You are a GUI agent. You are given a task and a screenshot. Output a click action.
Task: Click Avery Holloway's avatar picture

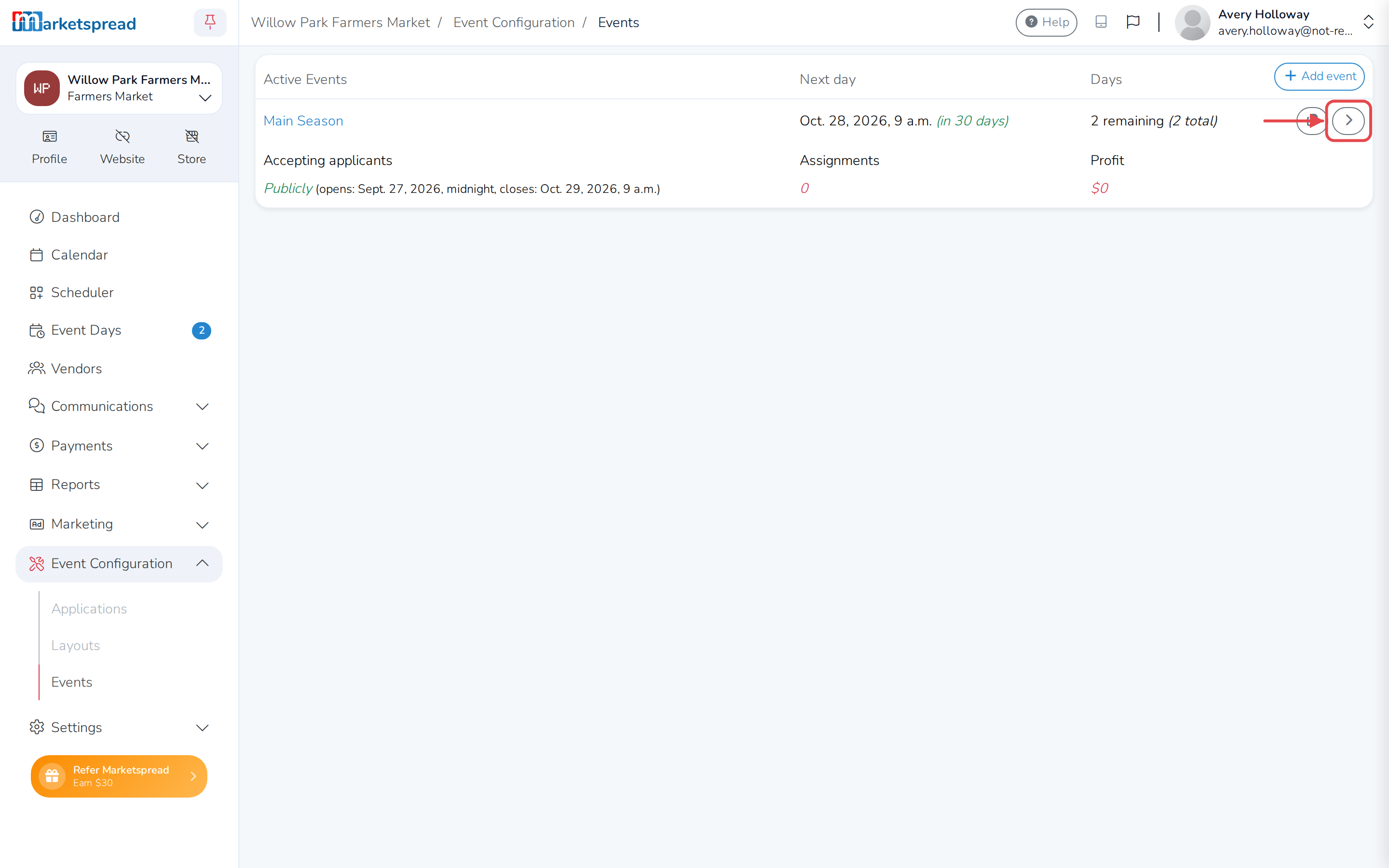(1192, 22)
